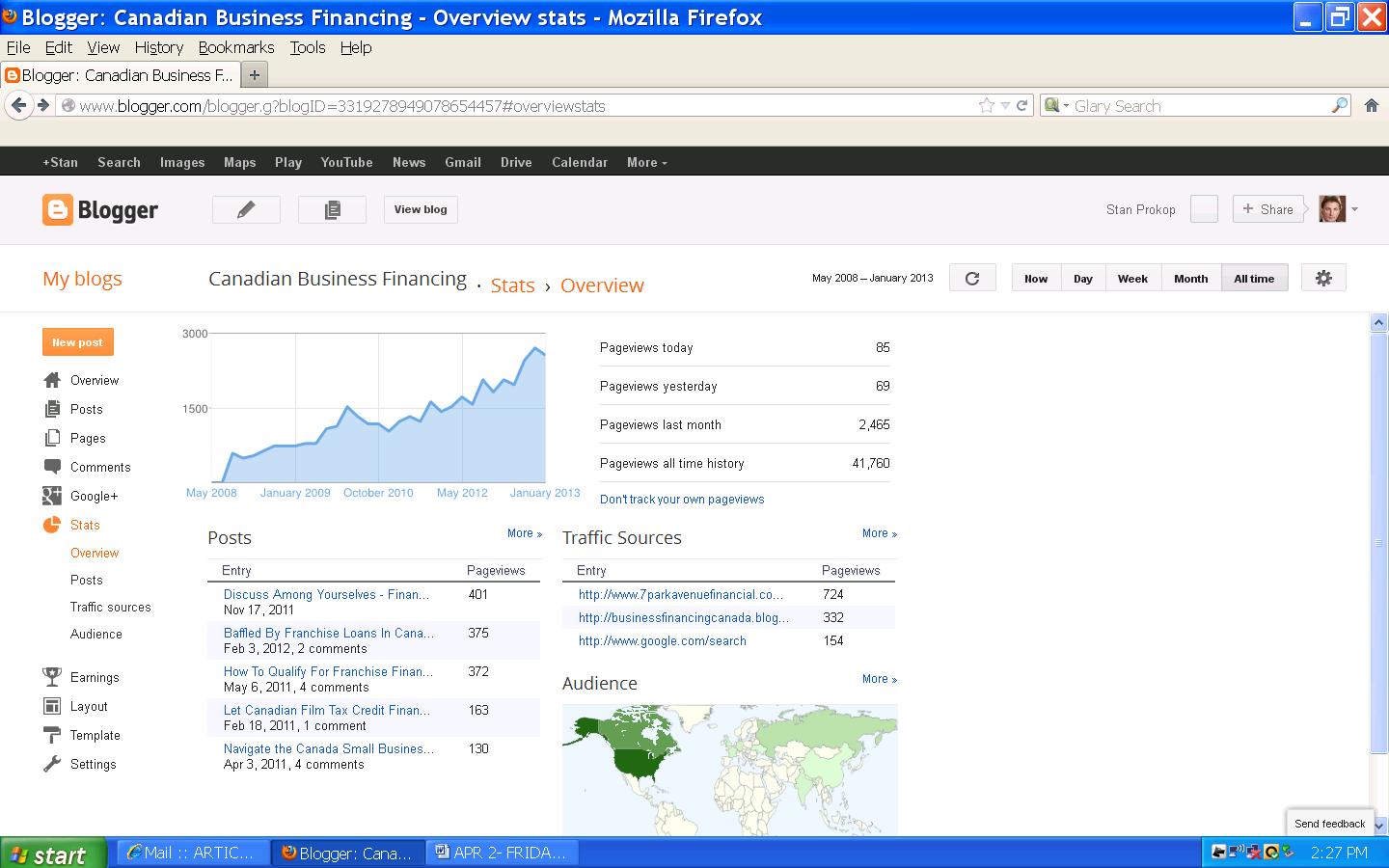The height and width of the screenshot is (868, 1389).
Task: Open the bookmark star dropdown arrow
Action: pyautogui.click(x=1005, y=105)
